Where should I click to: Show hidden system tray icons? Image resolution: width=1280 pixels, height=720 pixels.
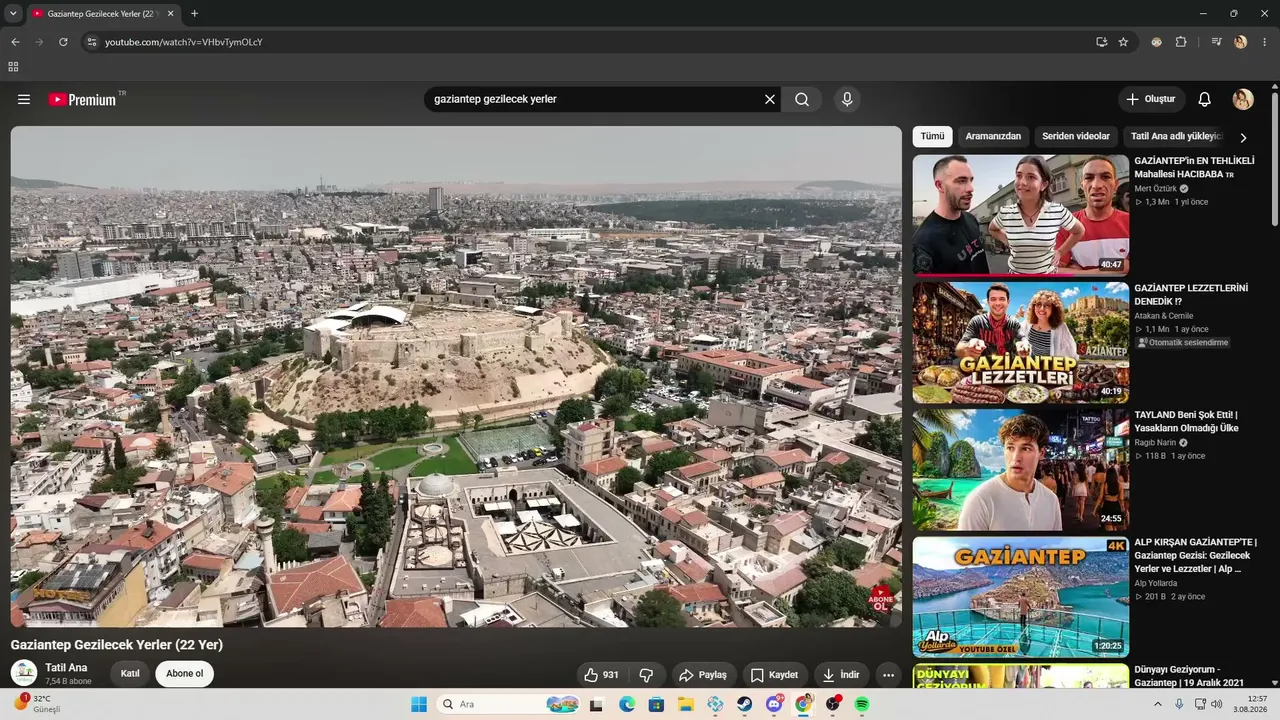(1158, 704)
